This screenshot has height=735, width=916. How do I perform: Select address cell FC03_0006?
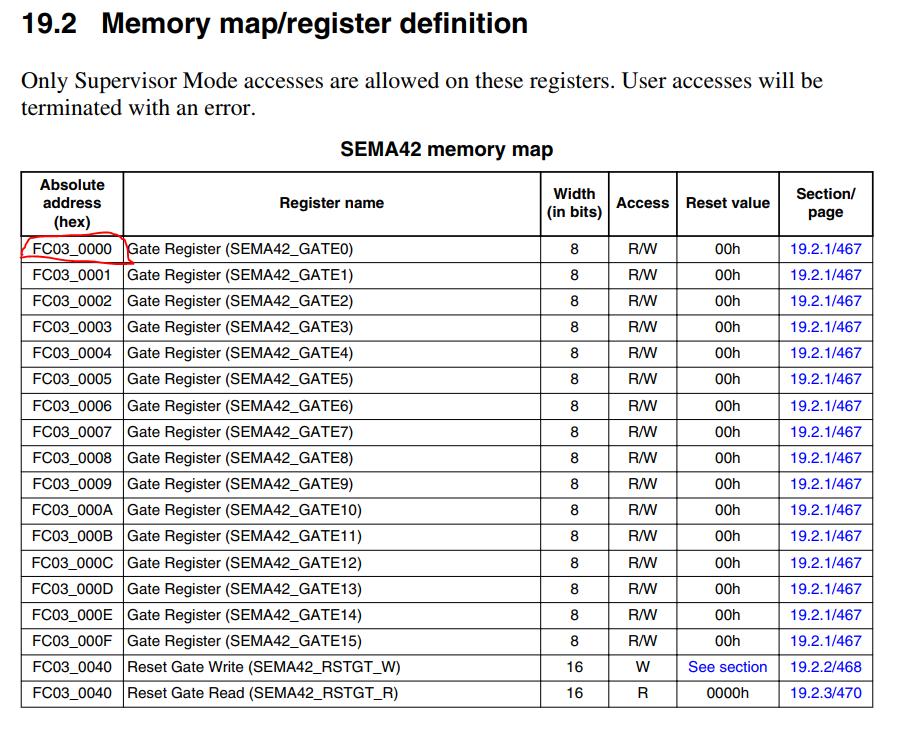[72, 406]
